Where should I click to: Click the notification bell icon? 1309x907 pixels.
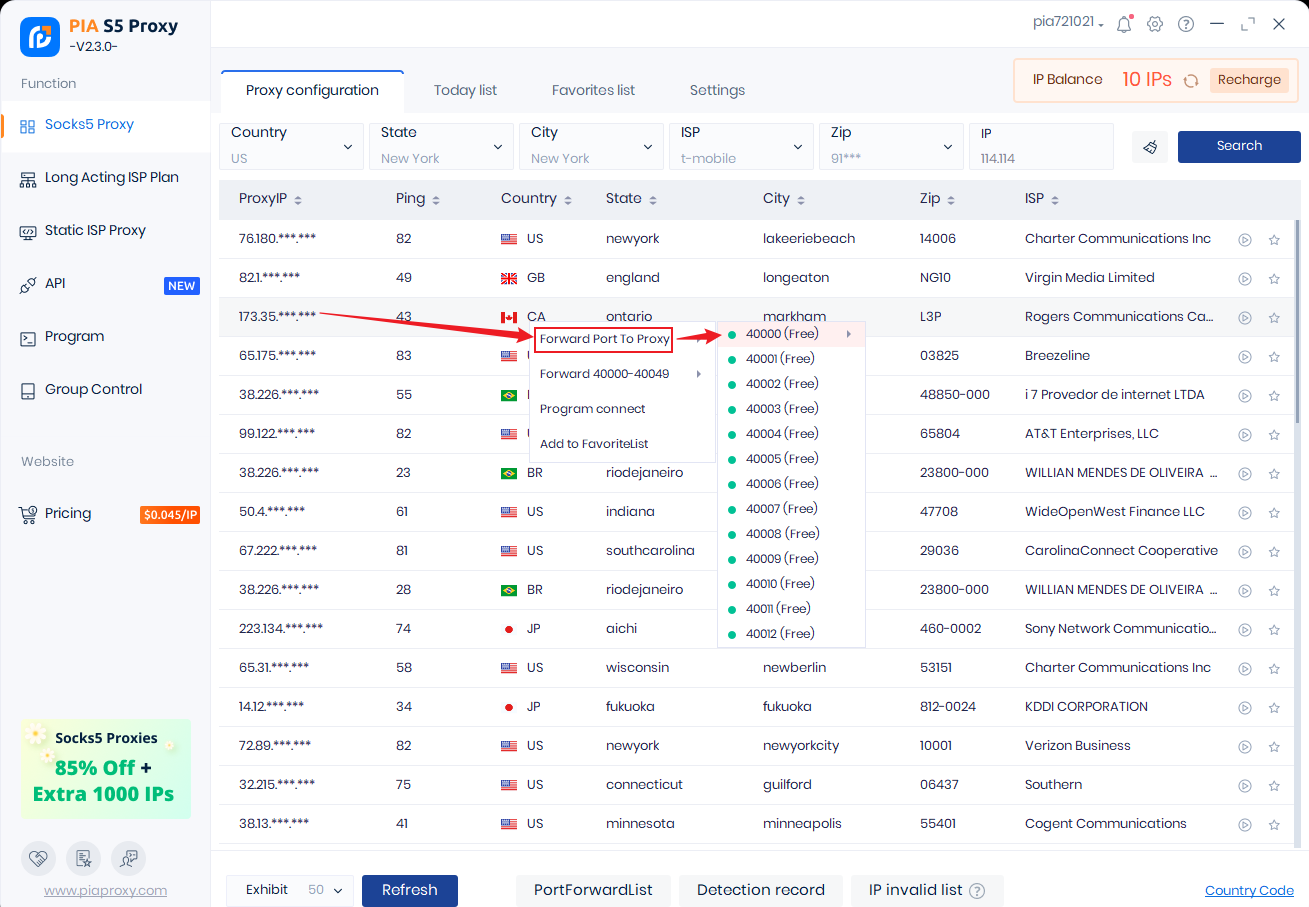click(x=1124, y=24)
